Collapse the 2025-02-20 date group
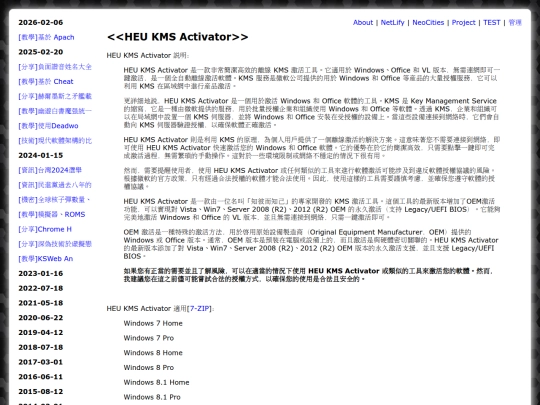Image resolution: width=540 pixels, height=405 pixels. coord(41,52)
